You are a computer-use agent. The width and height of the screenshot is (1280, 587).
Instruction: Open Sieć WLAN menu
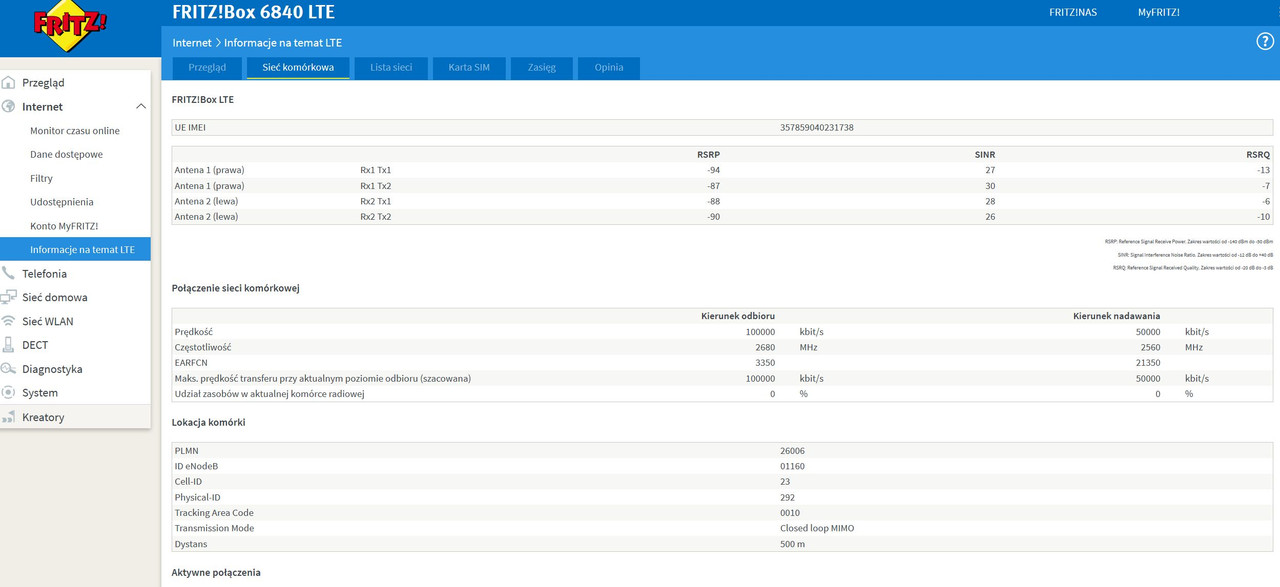point(47,322)
